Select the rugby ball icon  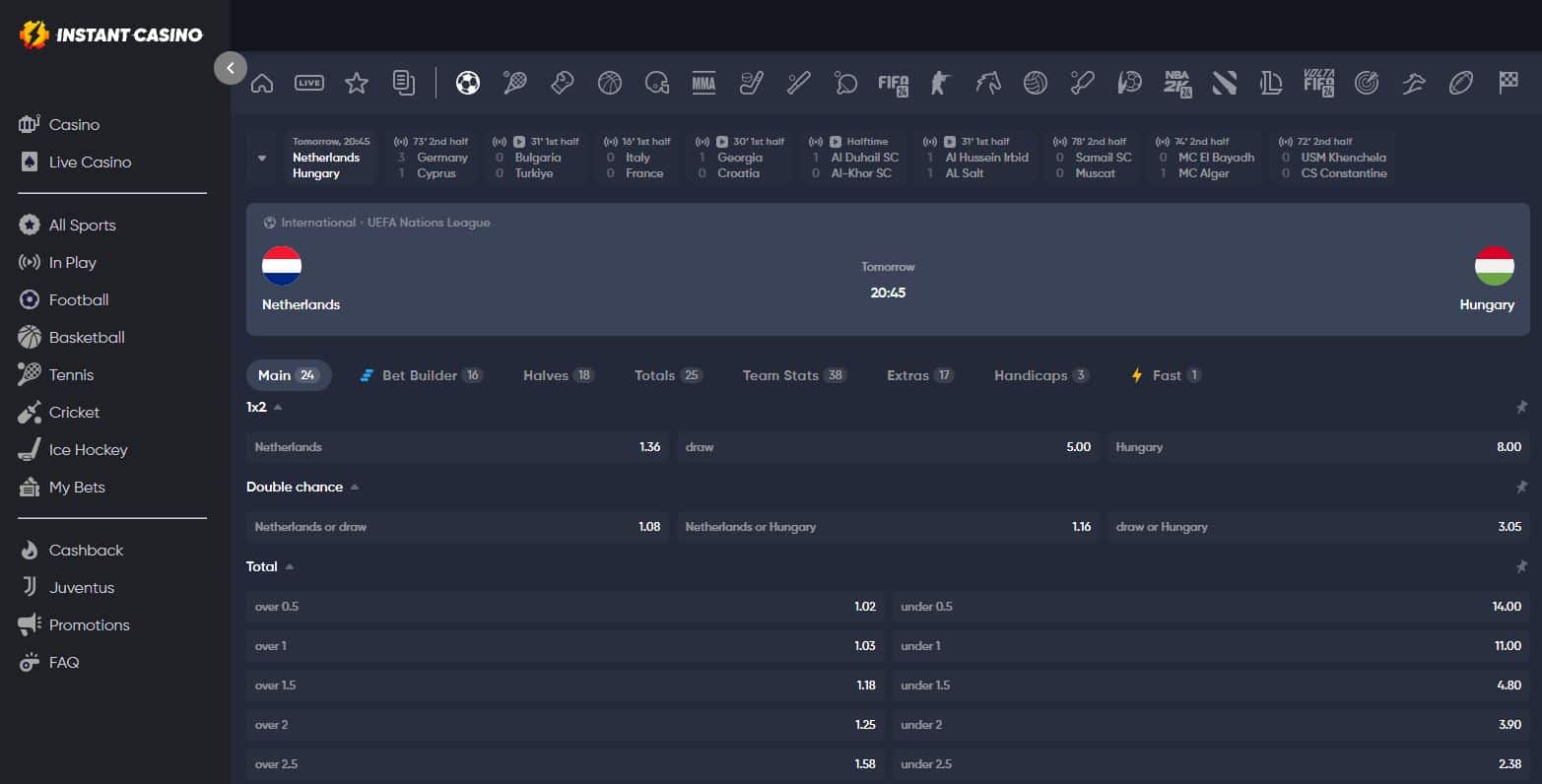click(1461, 83)
